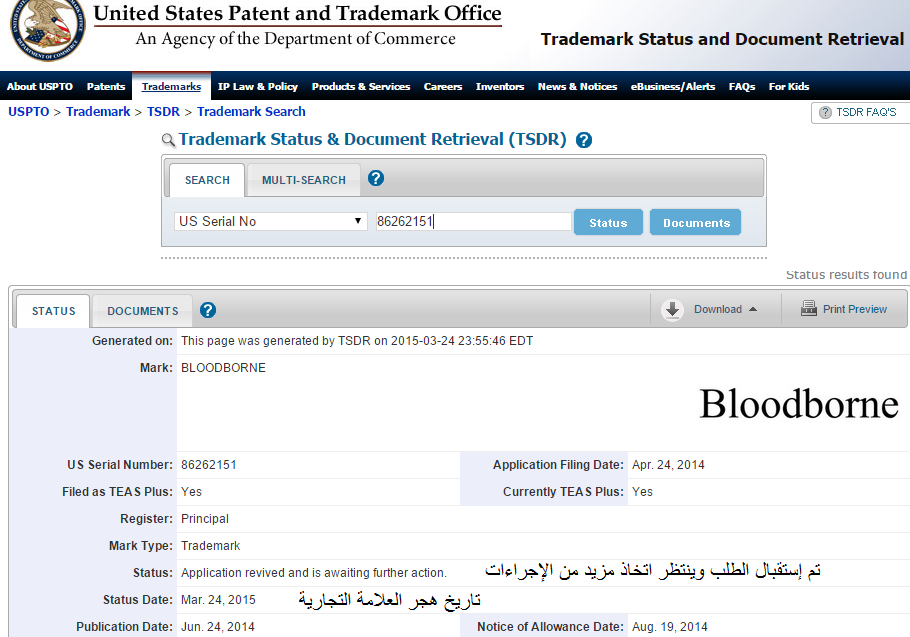Open the Inventors menu
The height and width of the screenshot is (637, 910).
click(500, 86)
